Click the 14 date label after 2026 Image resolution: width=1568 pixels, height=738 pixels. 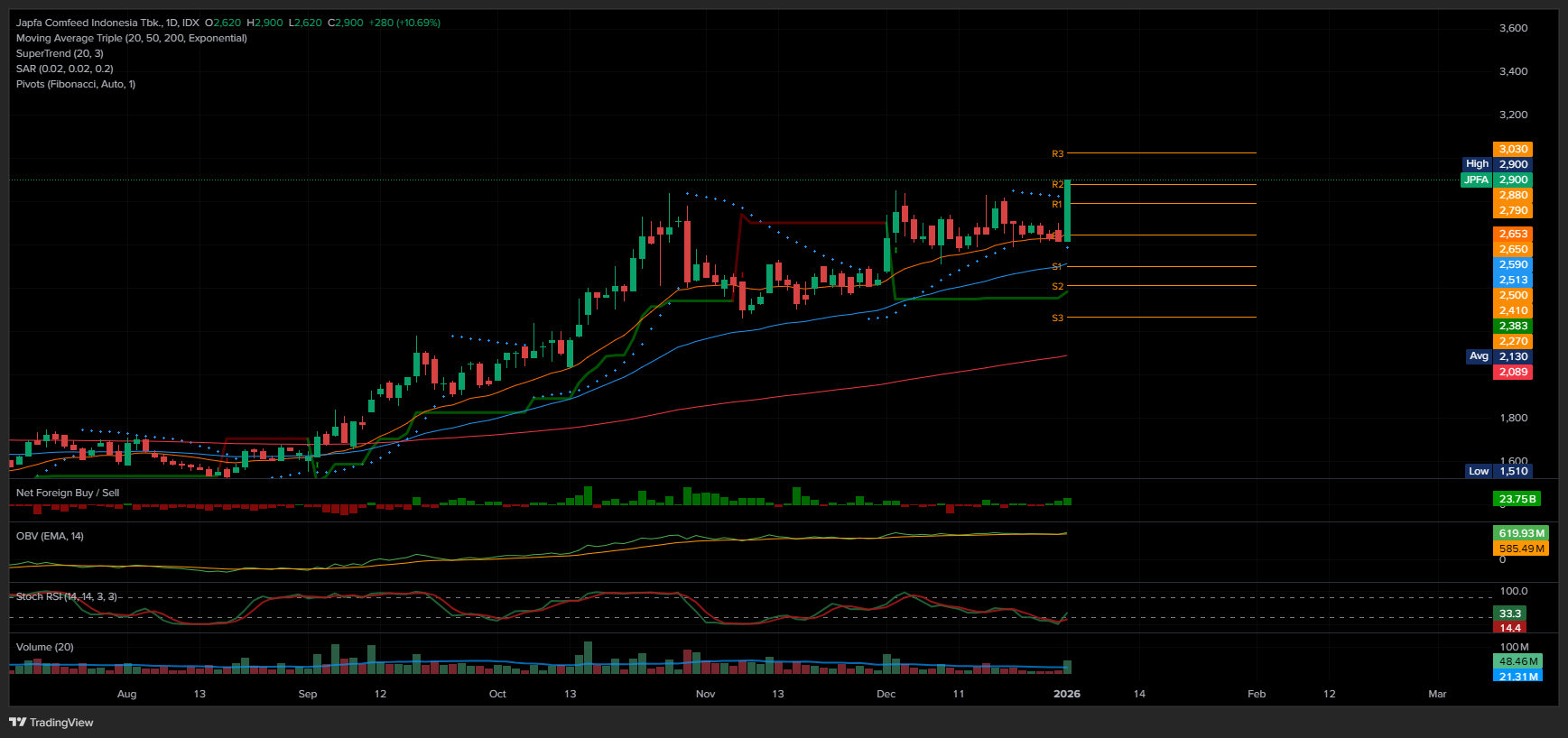click(1139, 694)
